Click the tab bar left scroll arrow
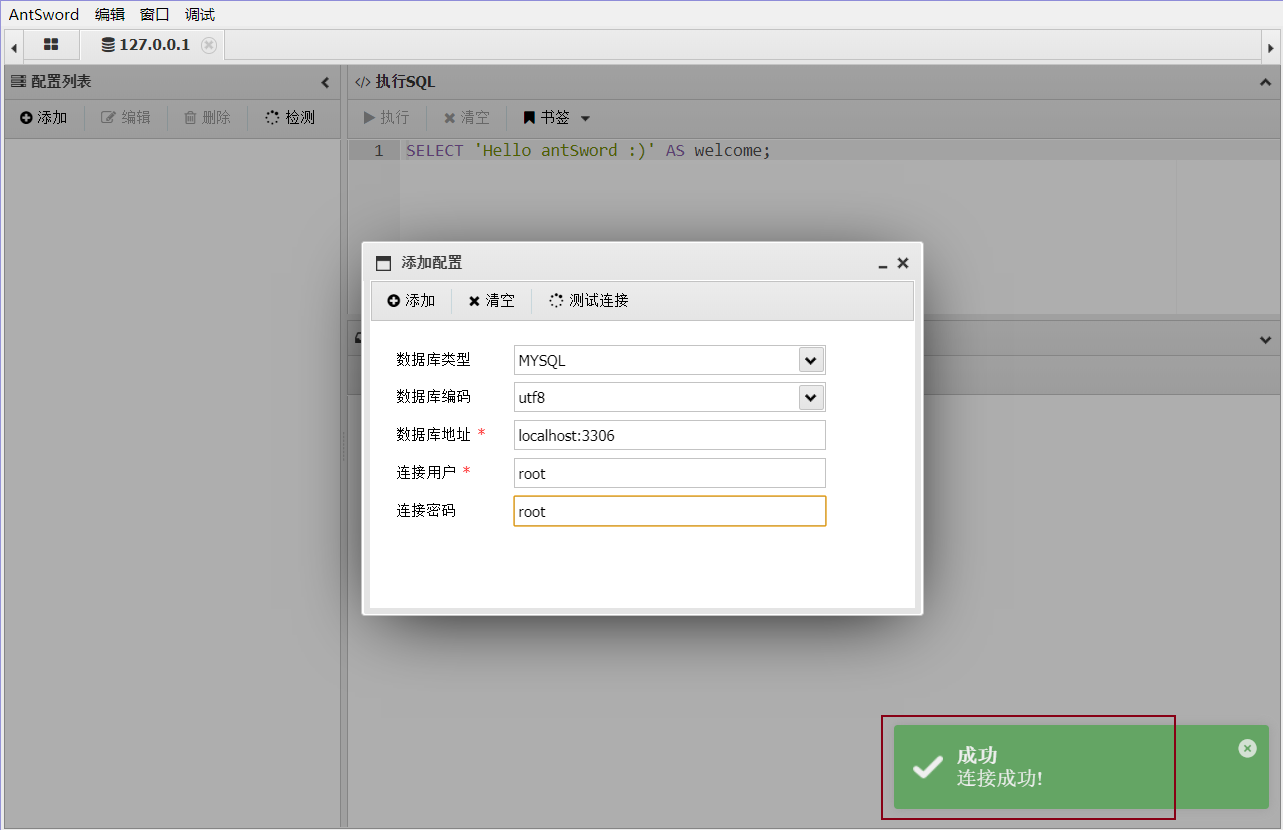The image size is (1283, 830). coord(14,46)
